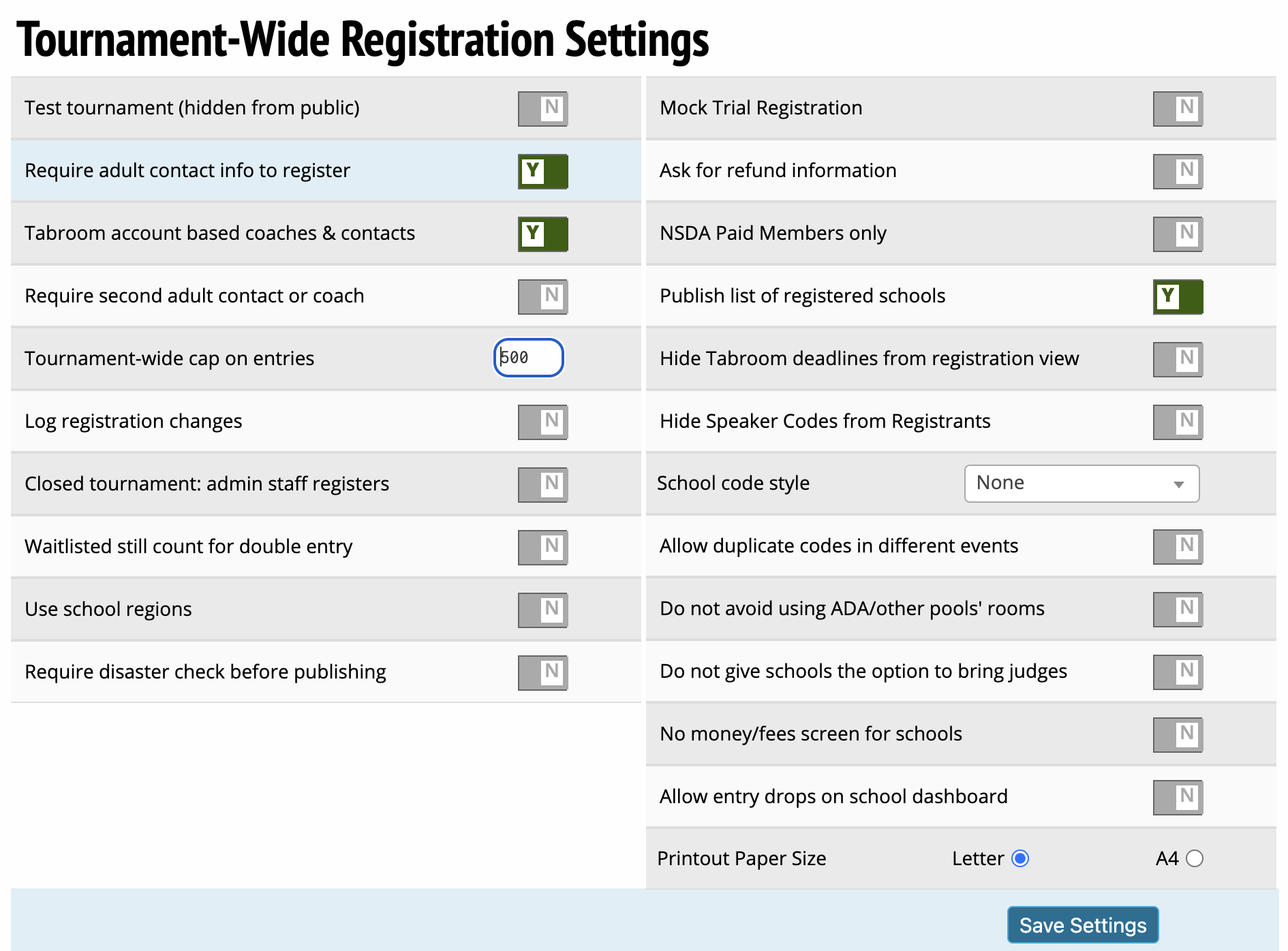
Task: Toggle Use school regions on
Action: coord(542,610)
